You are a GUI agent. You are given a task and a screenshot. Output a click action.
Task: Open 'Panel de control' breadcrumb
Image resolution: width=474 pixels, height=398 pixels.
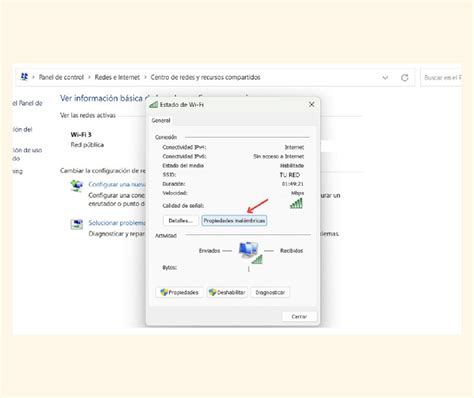(61, 77)
